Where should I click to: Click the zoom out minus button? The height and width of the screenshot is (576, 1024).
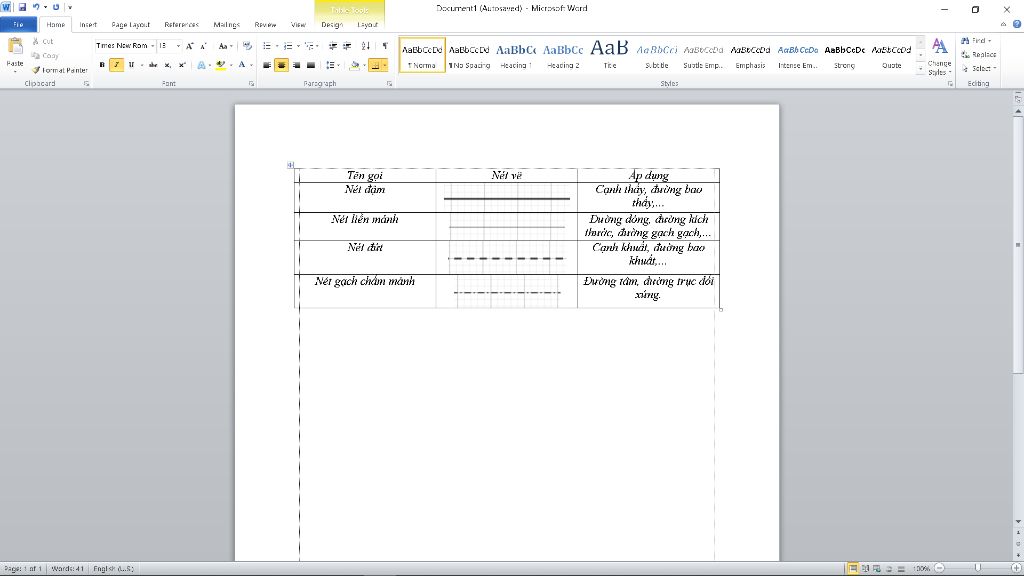(939, 568)
